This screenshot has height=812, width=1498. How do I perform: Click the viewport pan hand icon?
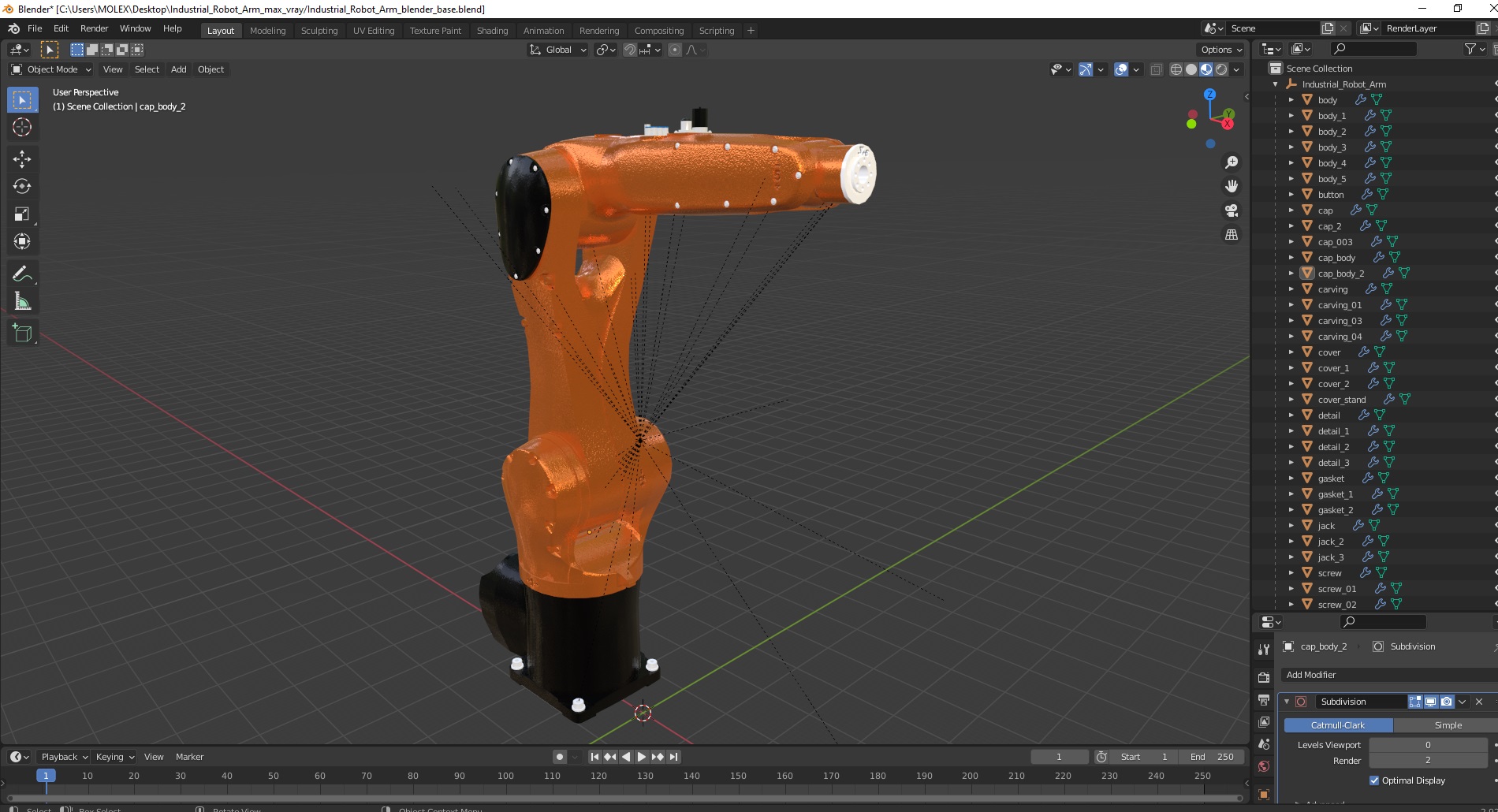click(1232, 186)
